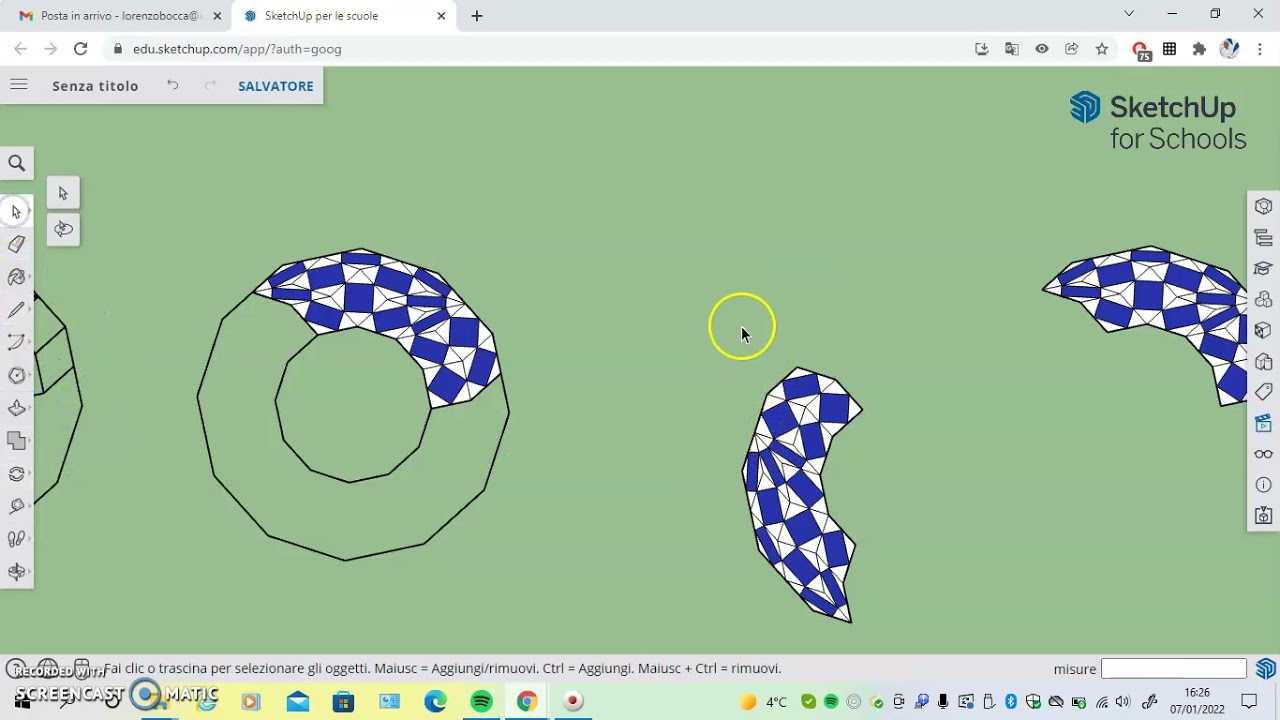Screen dimensions: 1280x720
Task: Open the hamburger main menu
Action: pyautogui.click(x=18, y=85)
